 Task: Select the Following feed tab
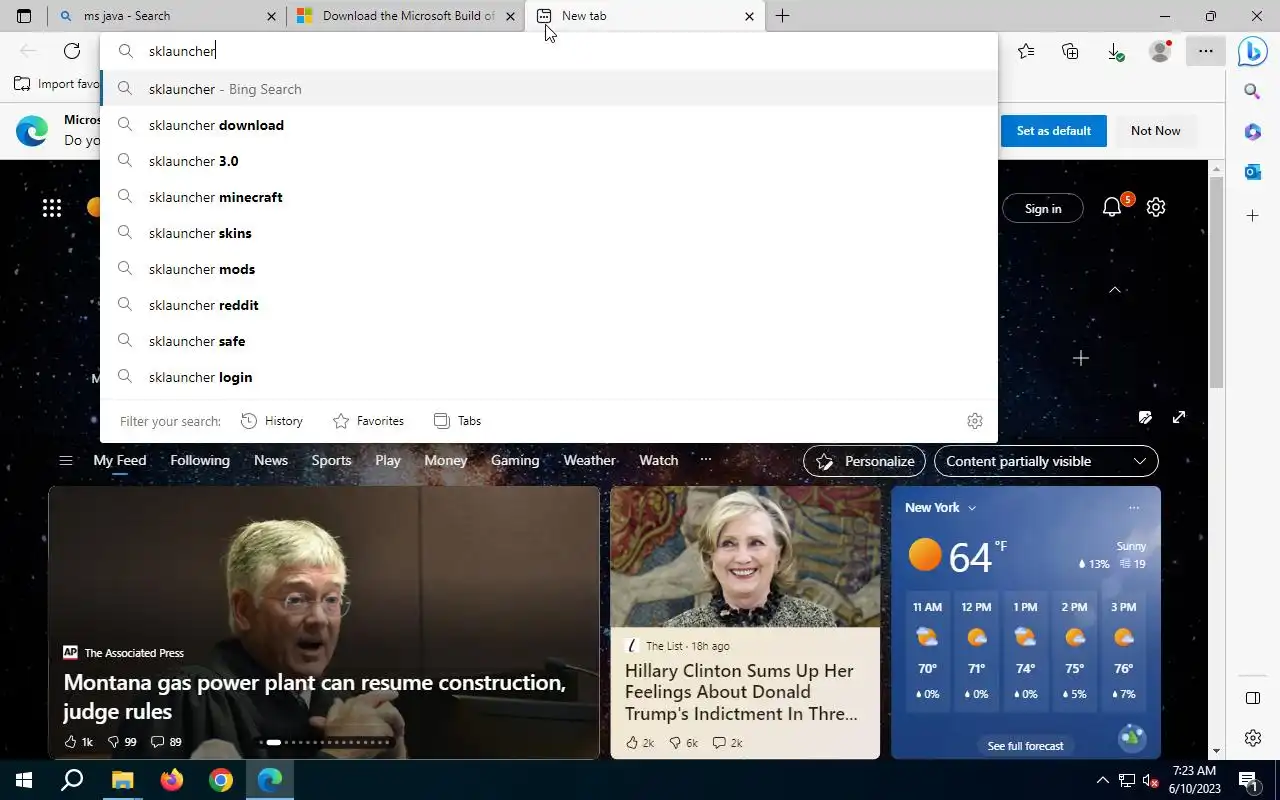(x=200, y=460)
